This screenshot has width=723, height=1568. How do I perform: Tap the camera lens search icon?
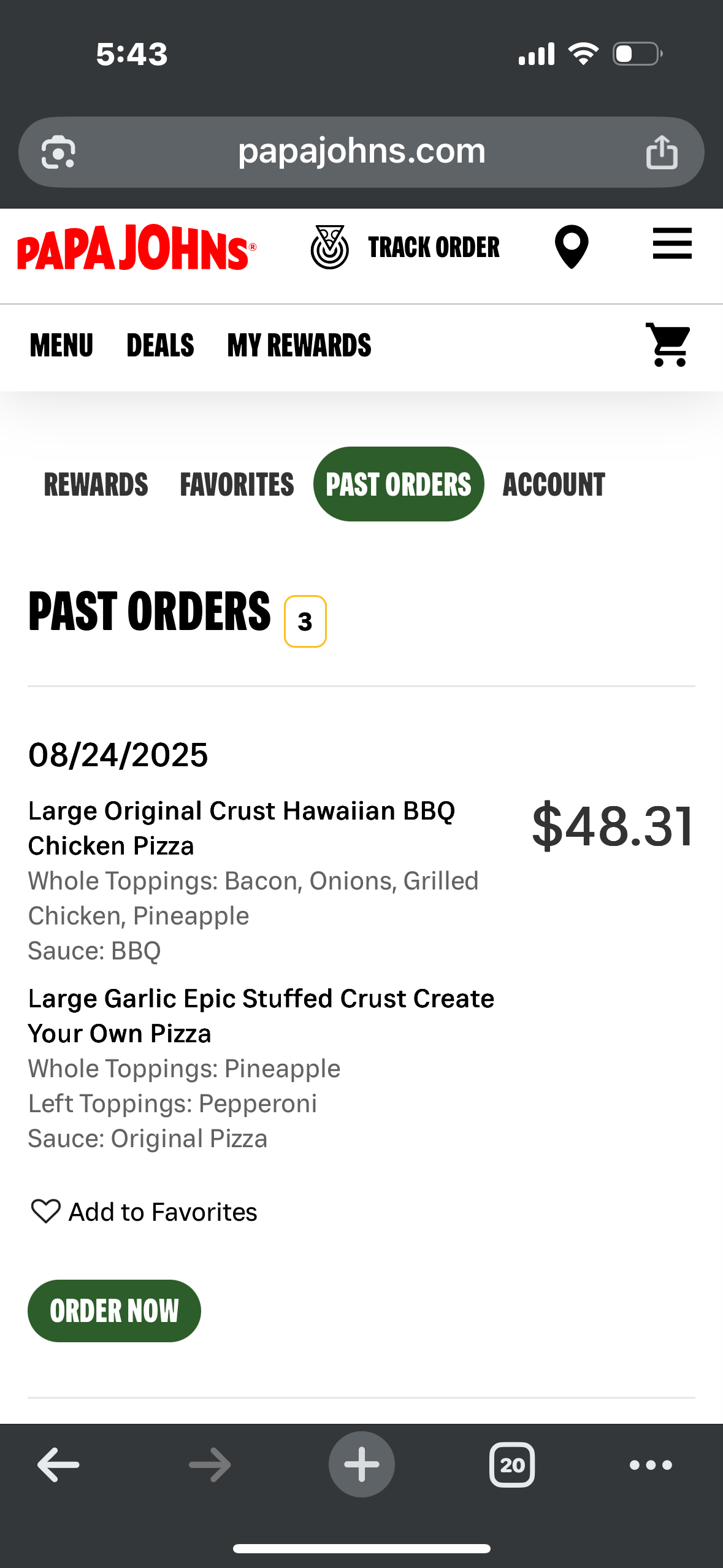click(x=58, y=152)
